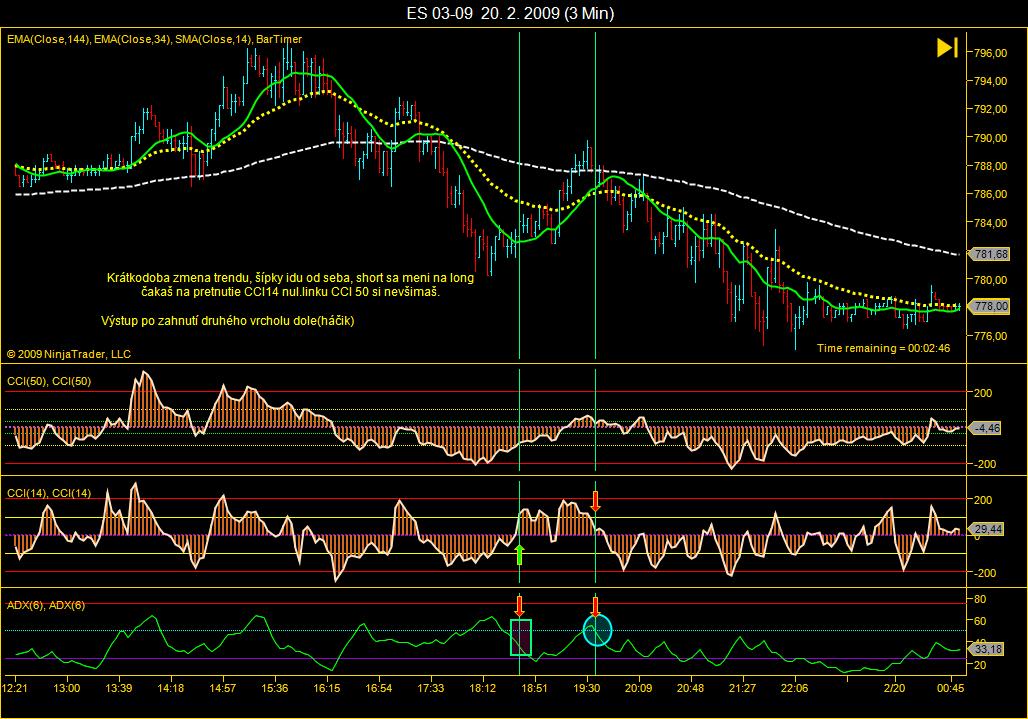Click the CCI(50) value marker -4,46
Viewport: 1028px width, 719px height.
click(989, 428)
